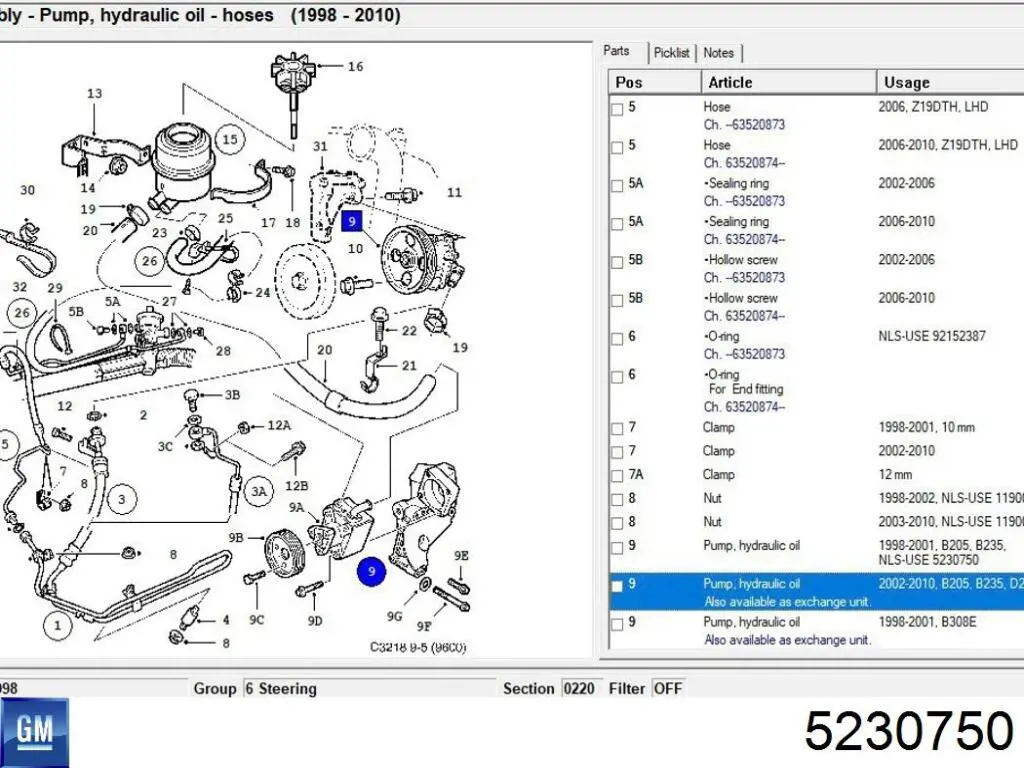This screenshot has width=1024, height=768.
Task: Tick checkbox for Hose 2006, Z19DTH, LHD
Action: pyautogui.click(x=617, y=109)
